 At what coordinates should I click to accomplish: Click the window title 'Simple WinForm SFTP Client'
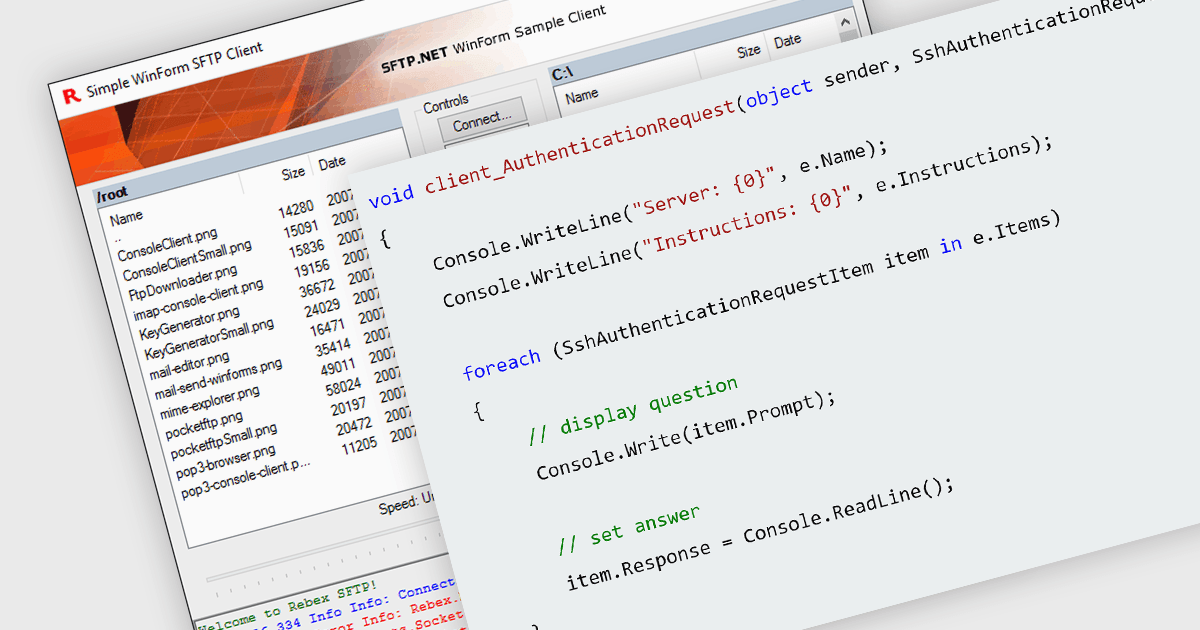[x=175, y=68]
